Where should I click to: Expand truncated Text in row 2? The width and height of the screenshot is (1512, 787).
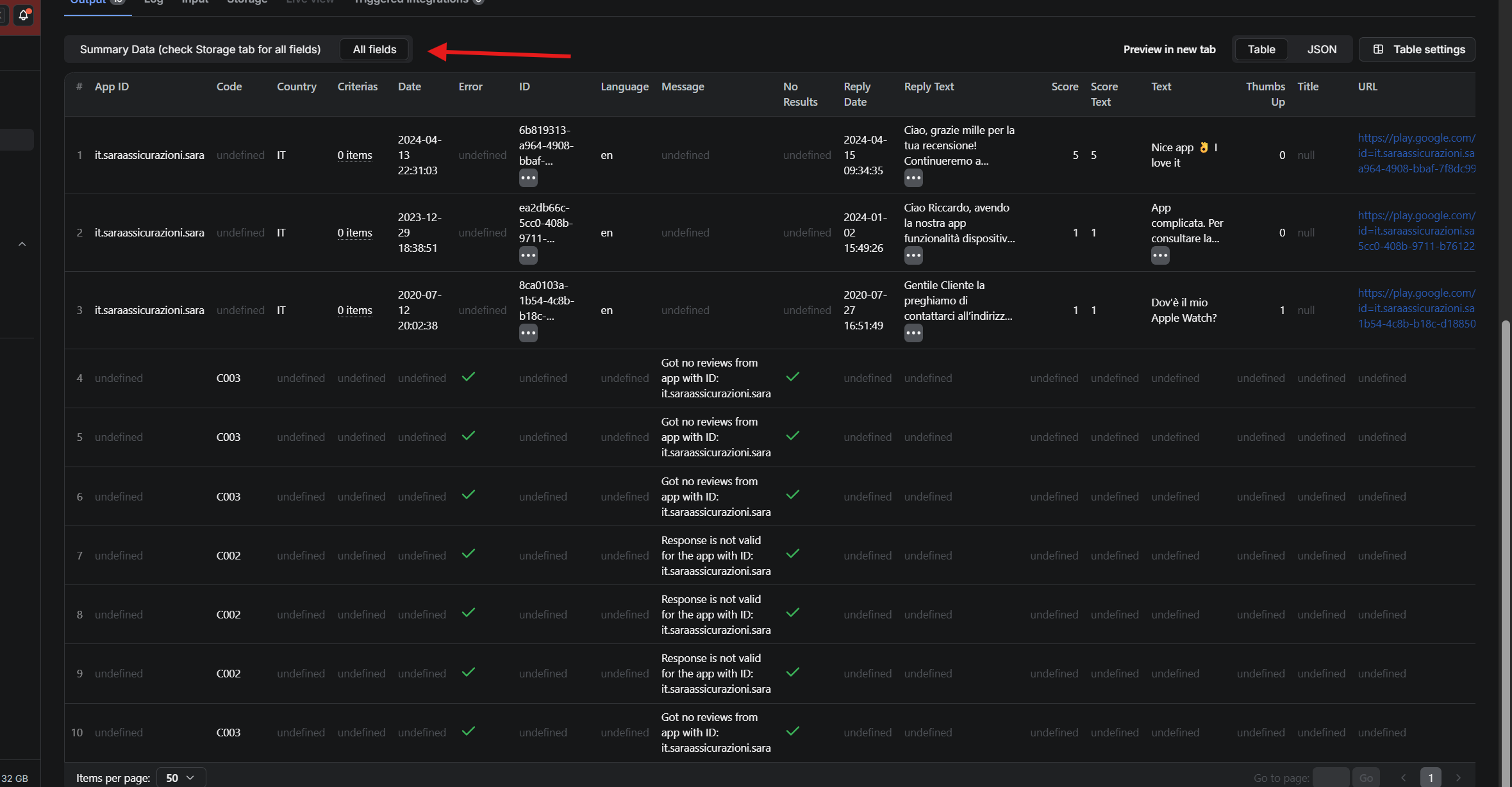coord(1160,255)
